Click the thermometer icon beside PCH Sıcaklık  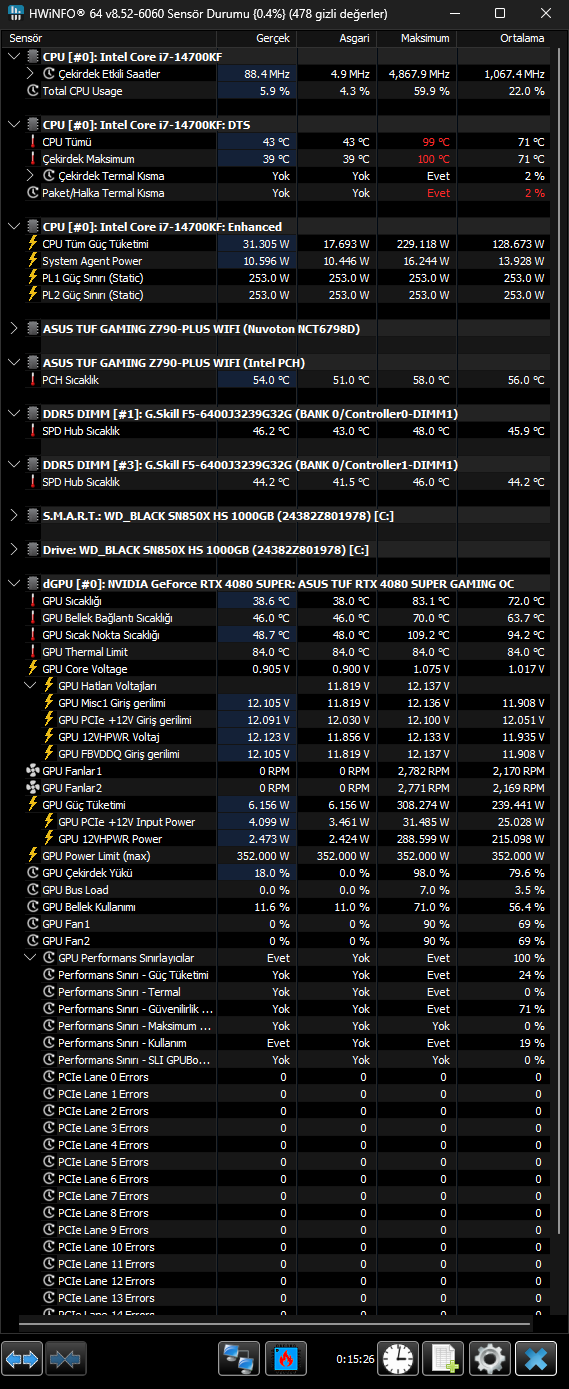(x=33, y=380)
